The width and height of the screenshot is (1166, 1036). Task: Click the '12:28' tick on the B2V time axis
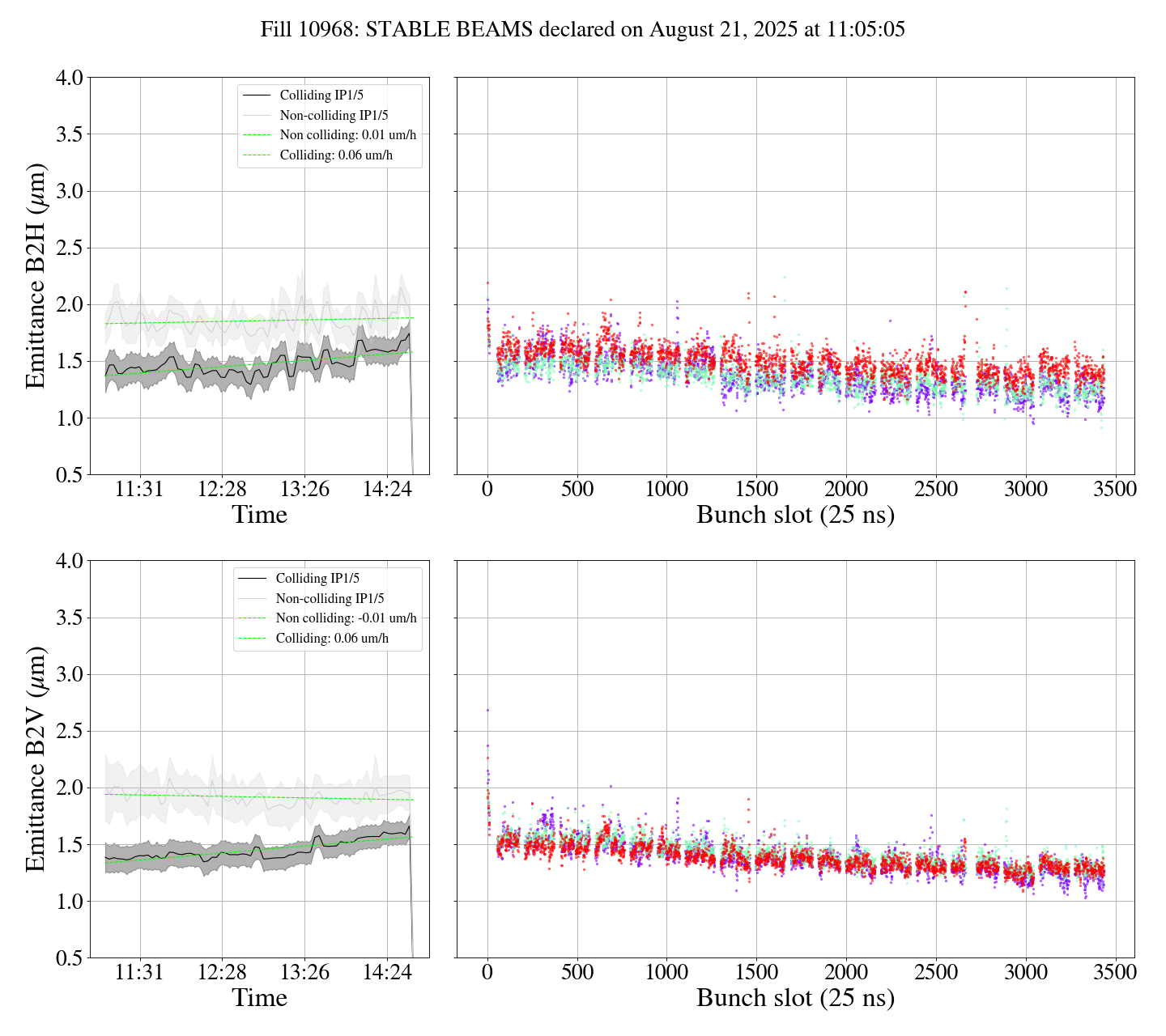coord(222,972)
